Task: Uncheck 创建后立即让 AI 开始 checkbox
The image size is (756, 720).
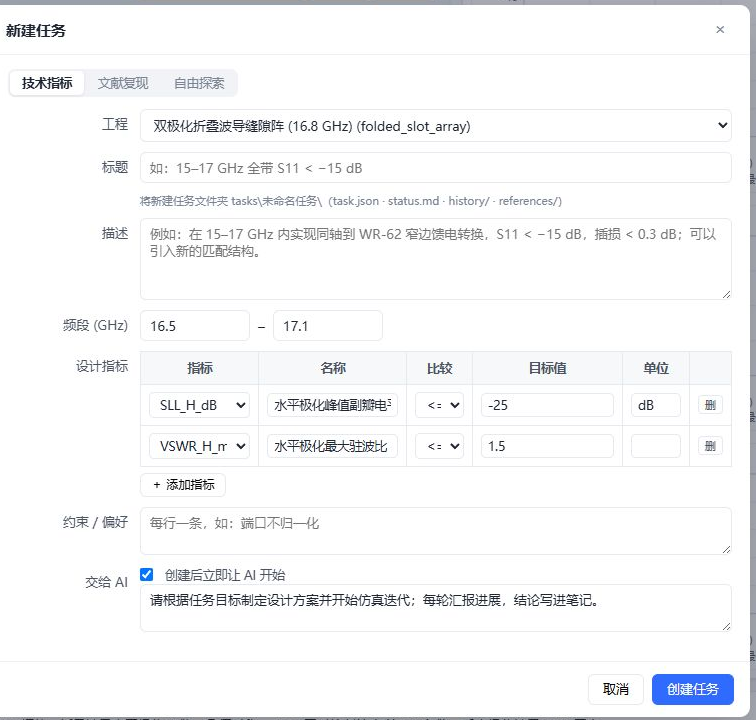Action: pos(147,574)
